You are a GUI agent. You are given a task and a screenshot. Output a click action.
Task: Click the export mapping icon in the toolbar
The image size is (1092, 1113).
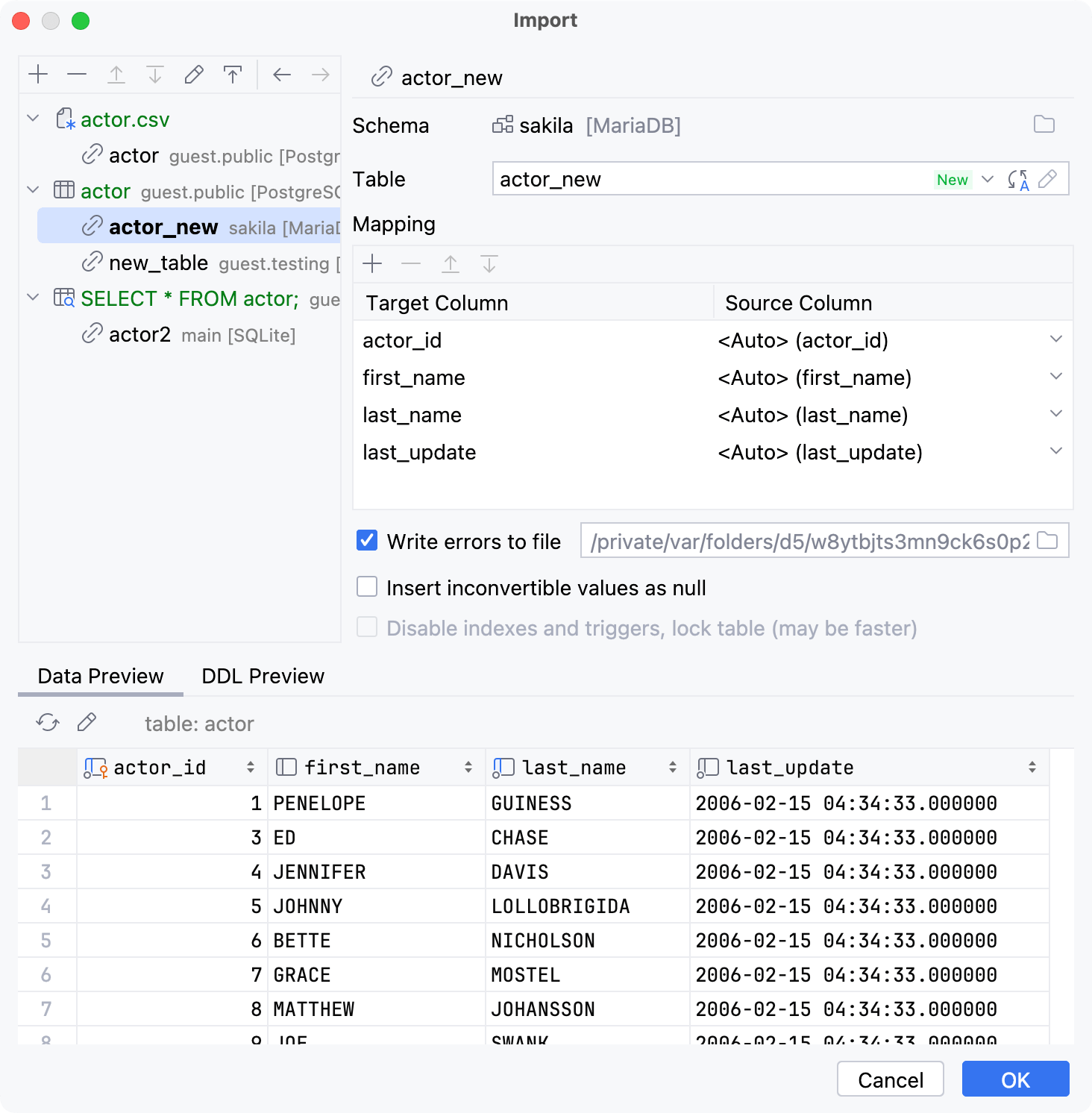(233, 74)
